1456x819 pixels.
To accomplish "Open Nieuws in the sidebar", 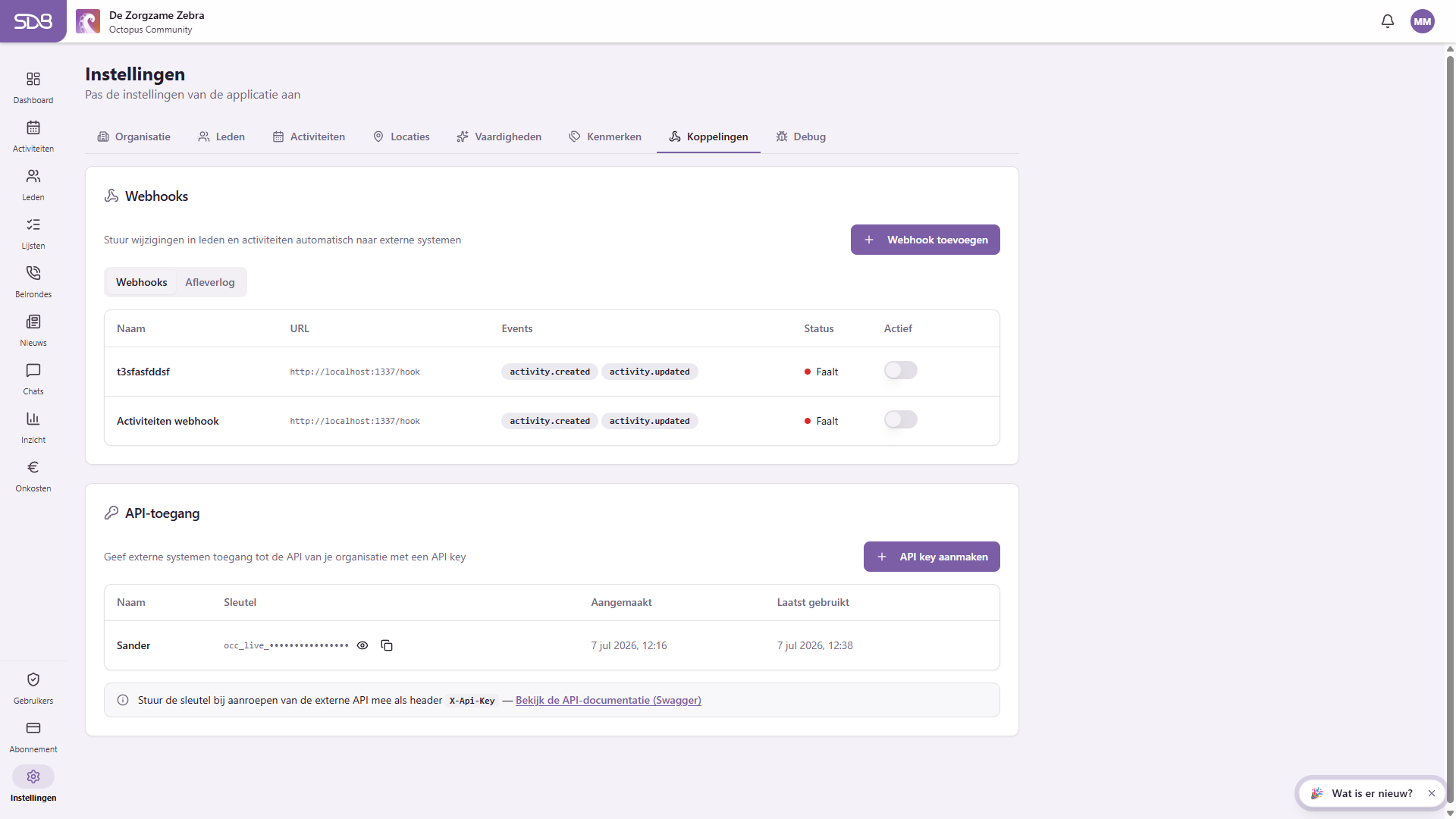I will [x=33, y=331].
